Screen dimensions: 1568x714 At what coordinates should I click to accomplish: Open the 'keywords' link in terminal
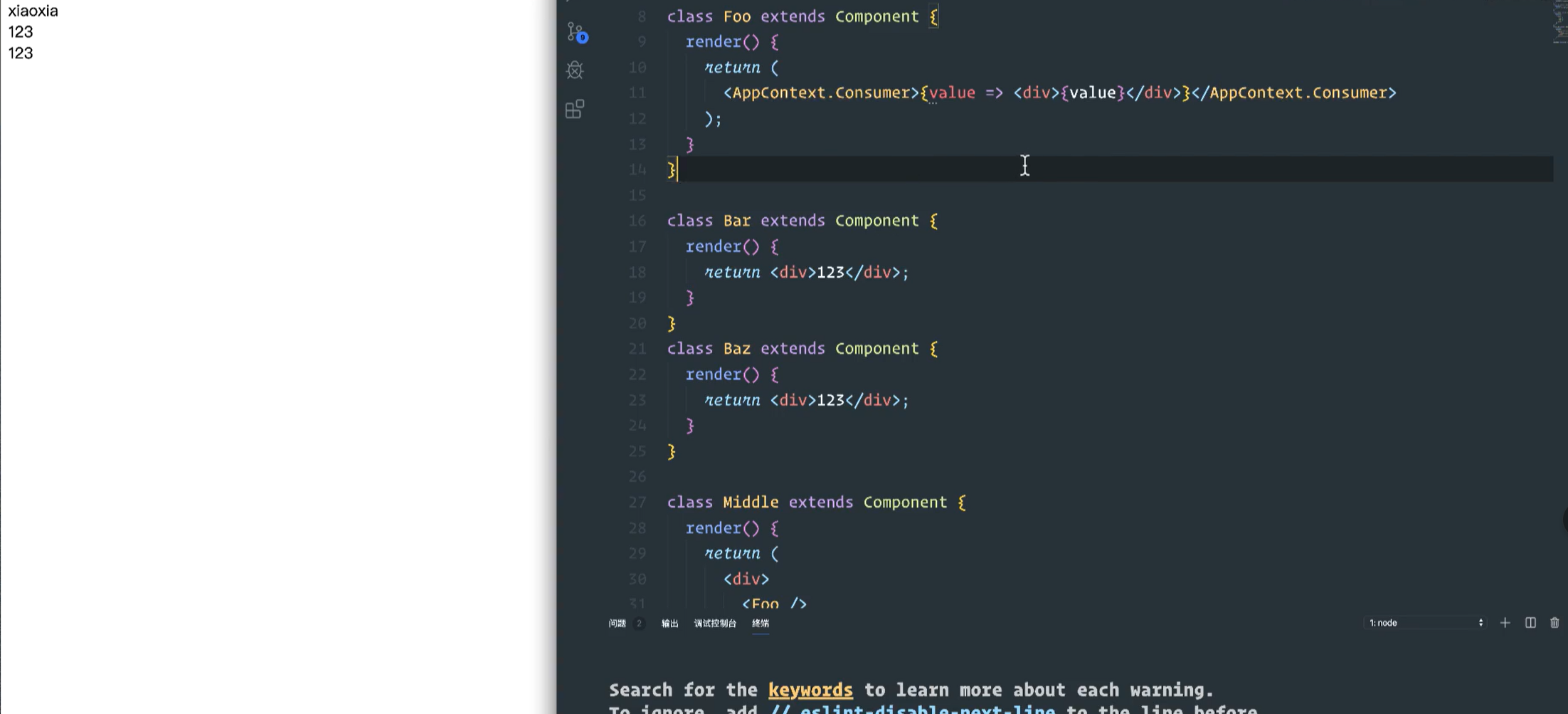point(810,690)
